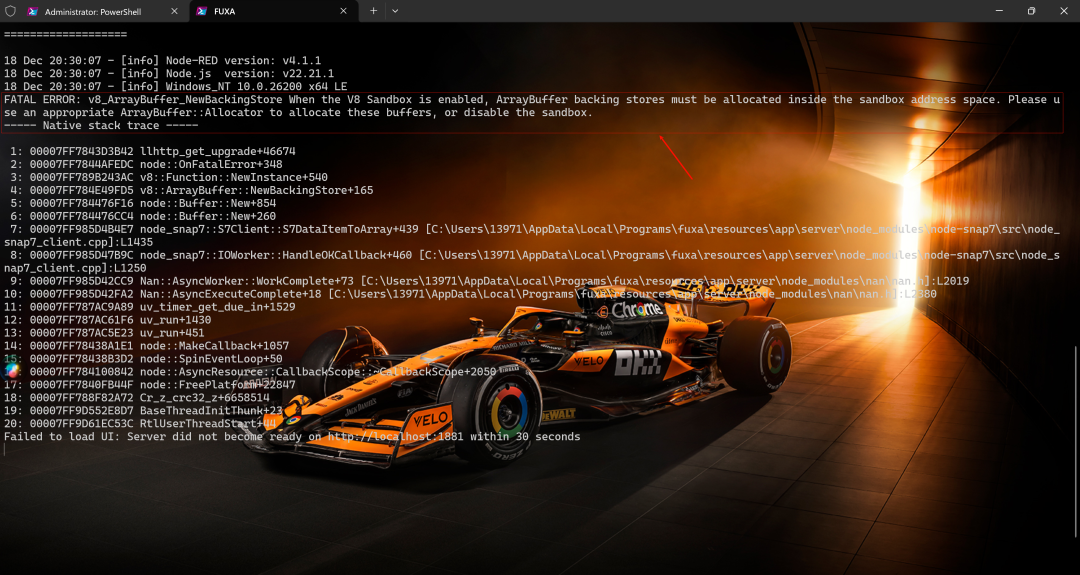Click stack line BaseThreadInitThunk+23
Screen dimensions: 1080x575
tap(143, 410)
